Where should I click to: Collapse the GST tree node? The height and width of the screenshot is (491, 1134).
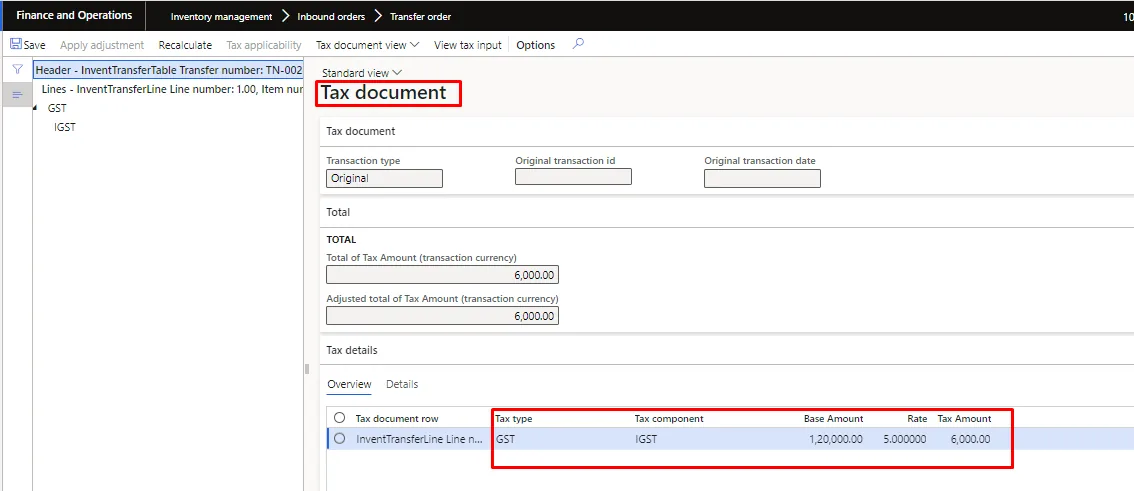(x=35, y=108)
